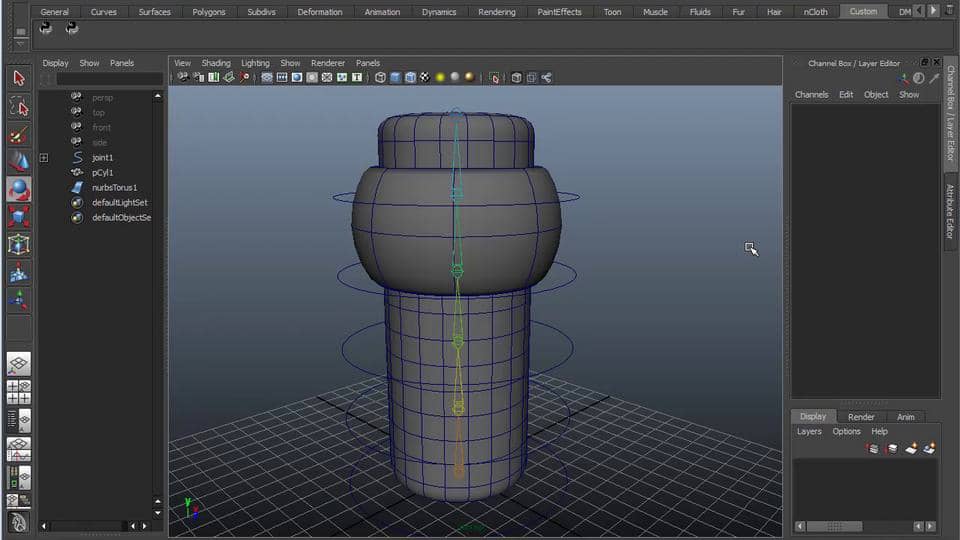Toggle the film gate icon in viewport toolbar

coord(282,77)
